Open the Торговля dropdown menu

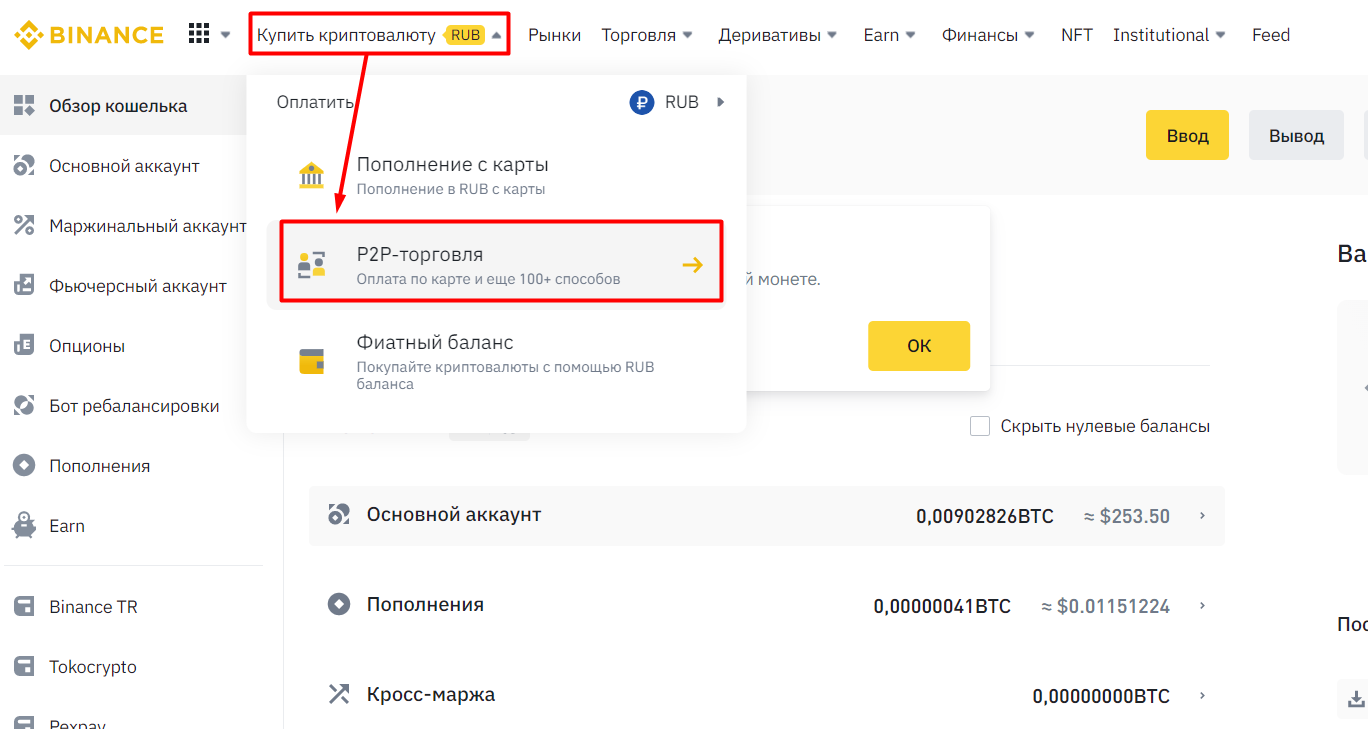(x=647, y=35)
